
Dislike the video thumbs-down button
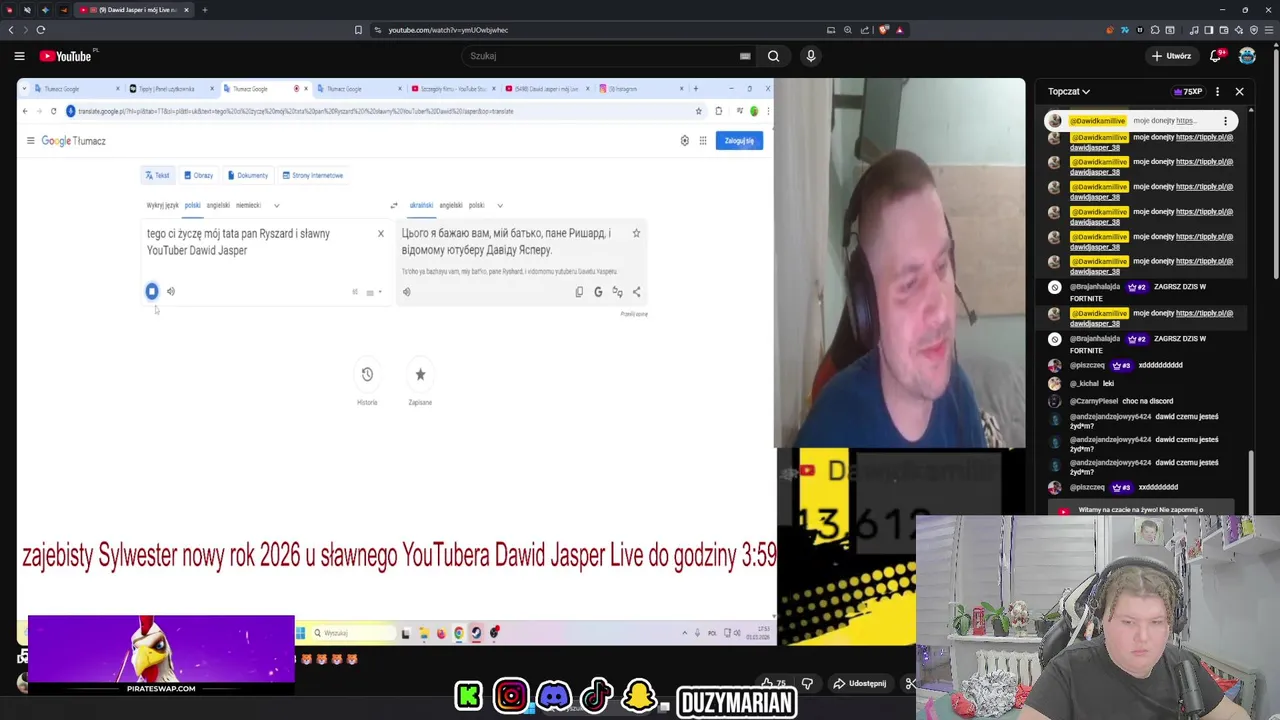(x=807, y=684)
